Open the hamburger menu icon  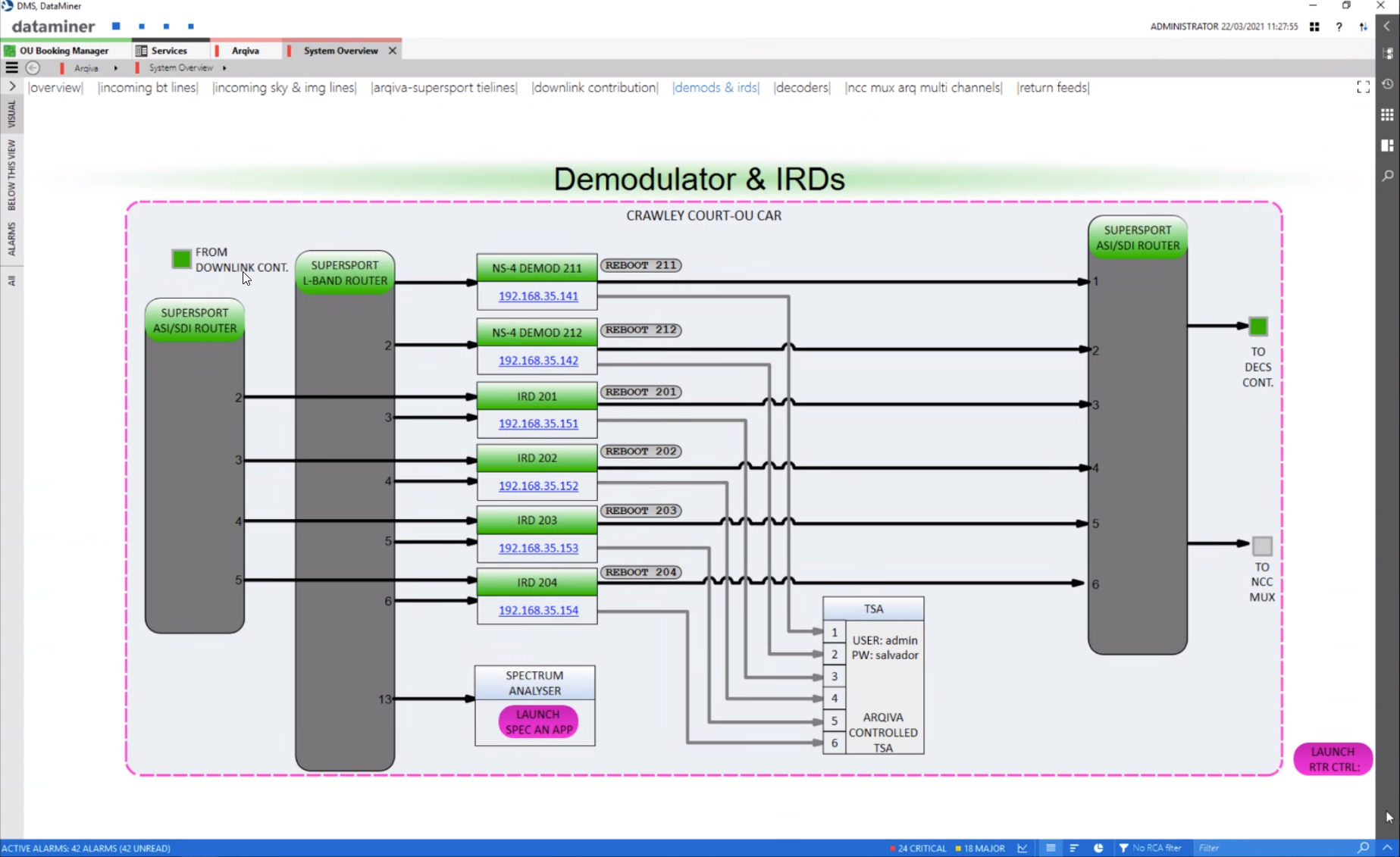(x=11, y=67)
